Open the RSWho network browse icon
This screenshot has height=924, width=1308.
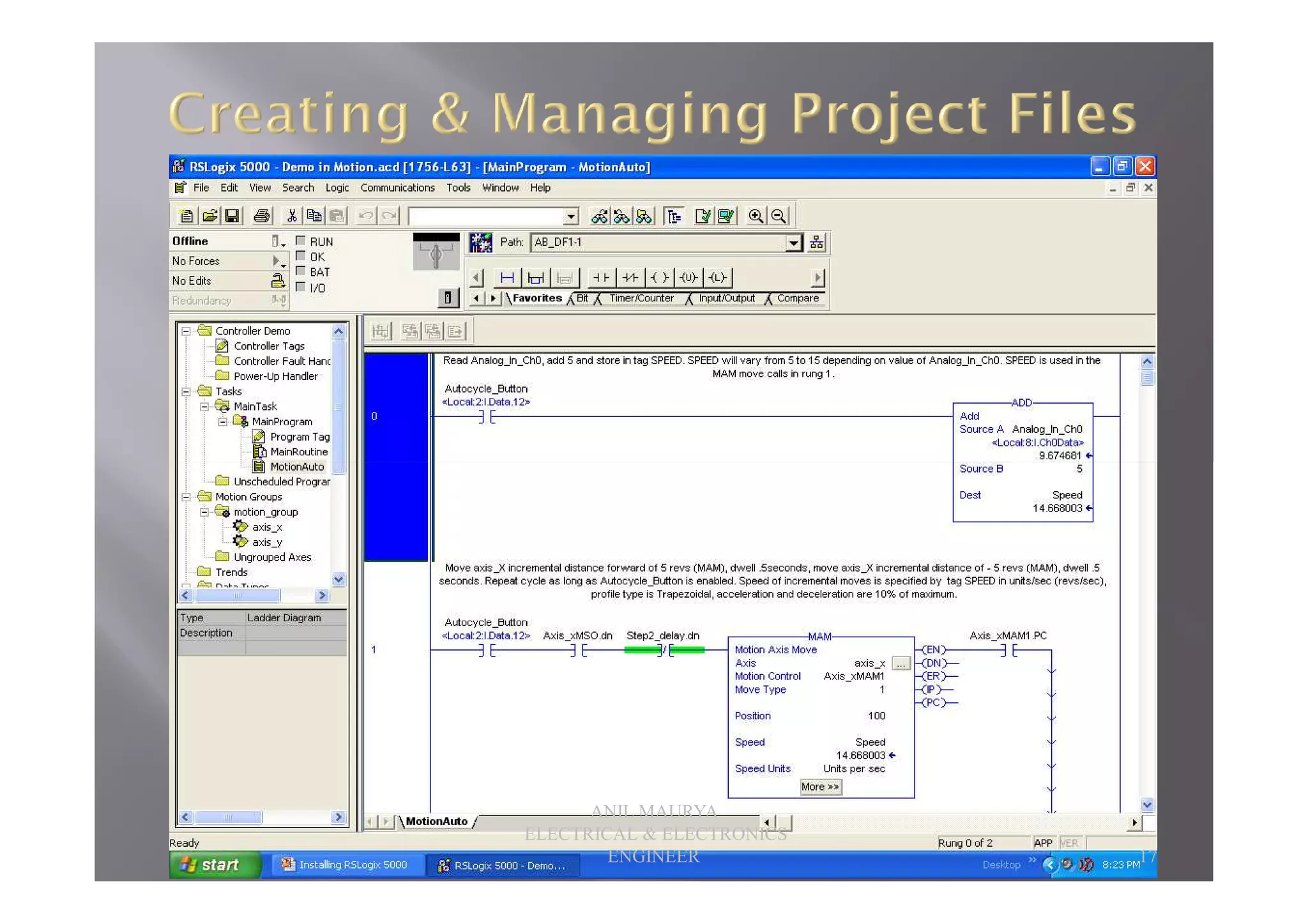[x=817, y=243]
